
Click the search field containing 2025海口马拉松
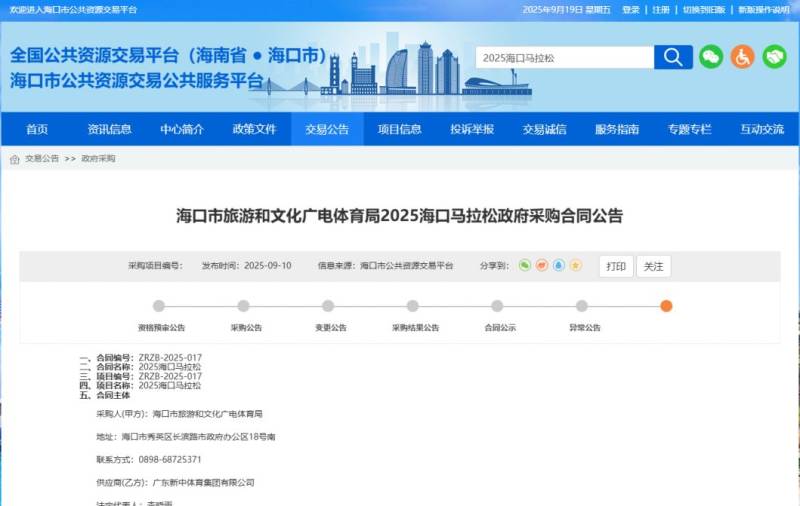click(565, 57)
